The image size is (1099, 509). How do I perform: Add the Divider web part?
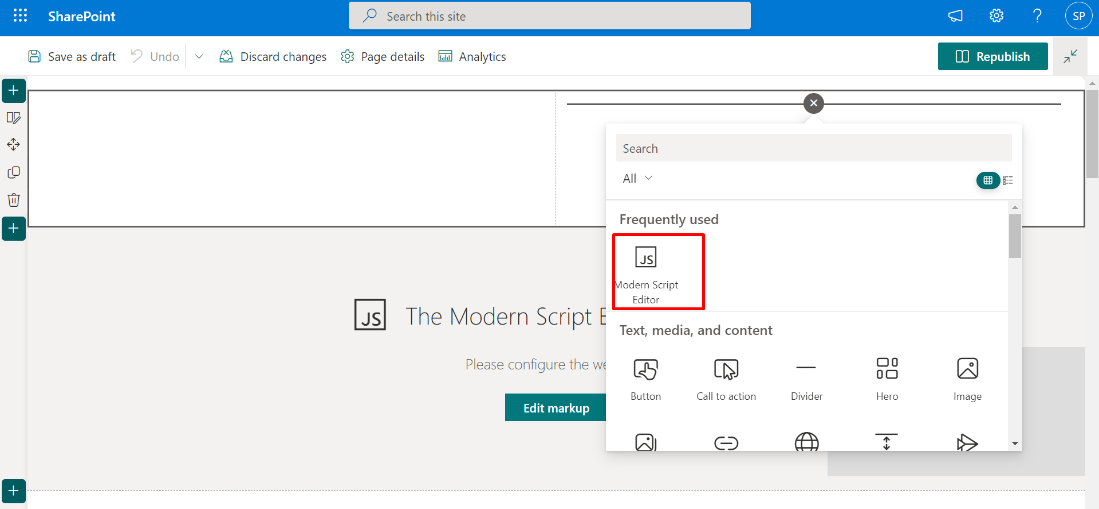click(x=806, y=379)
